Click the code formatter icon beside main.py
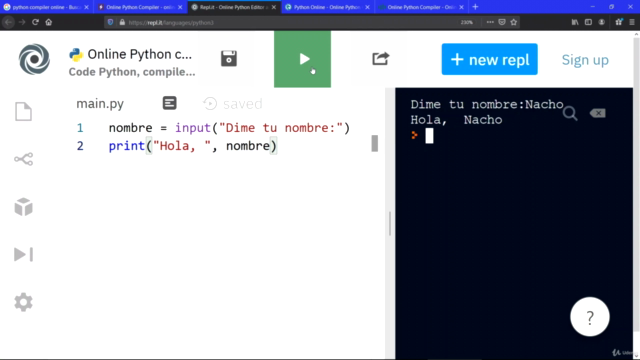640x360 pixels. (169, 103)
